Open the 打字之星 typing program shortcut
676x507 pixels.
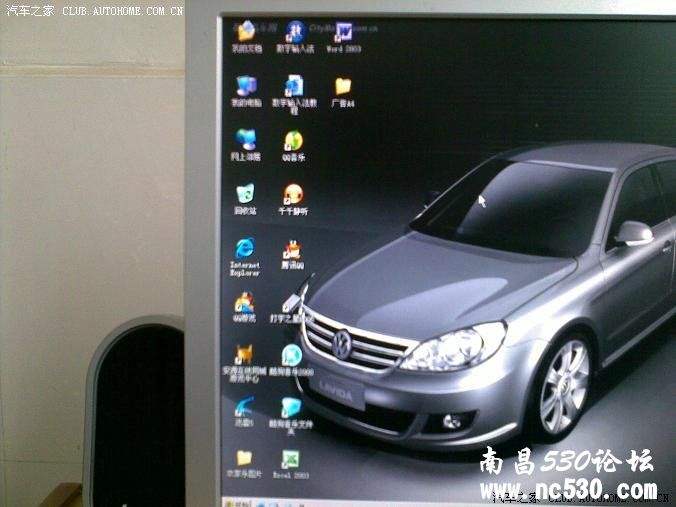pyautogui.click(x=292, y=302)
